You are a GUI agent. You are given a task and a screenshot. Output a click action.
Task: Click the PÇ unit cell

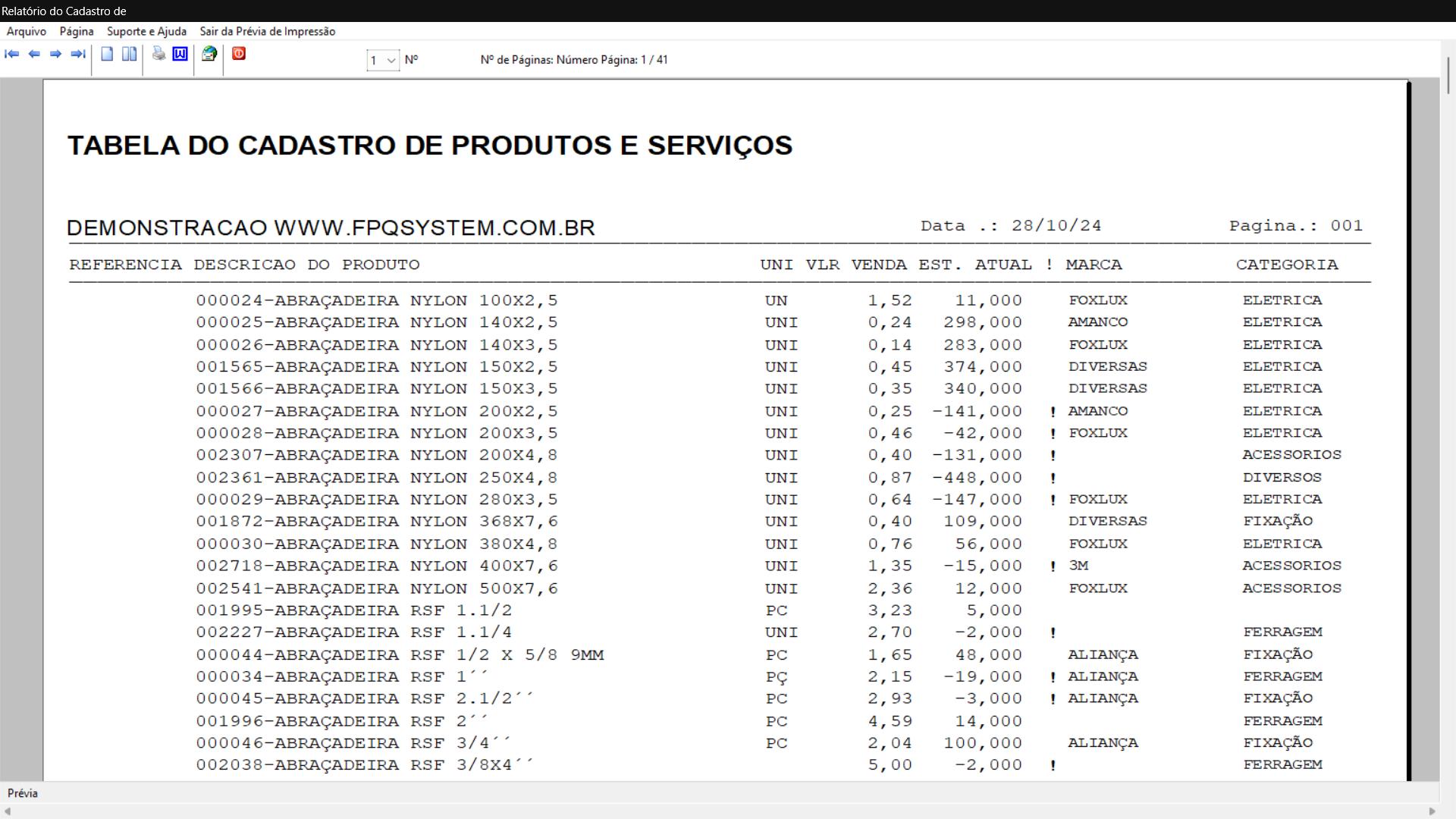point(777,677)
